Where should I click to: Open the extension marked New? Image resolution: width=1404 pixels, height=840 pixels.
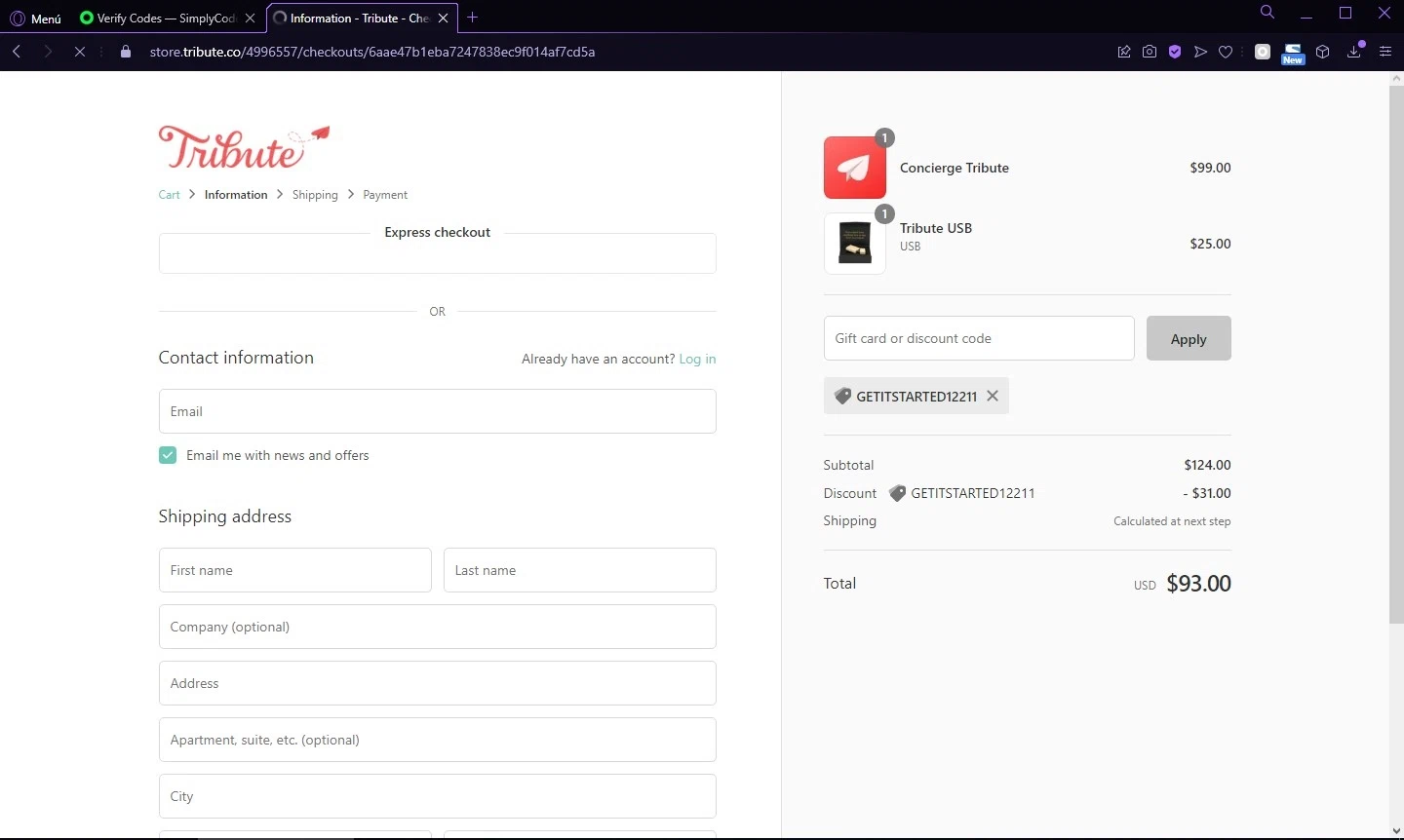[1293, 54]
